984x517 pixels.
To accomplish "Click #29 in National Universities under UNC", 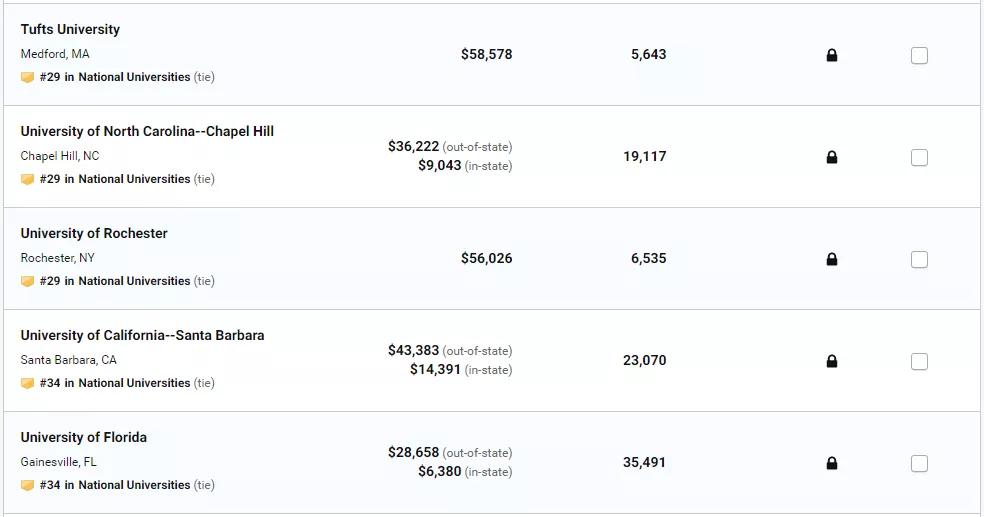I will point(115,179).
